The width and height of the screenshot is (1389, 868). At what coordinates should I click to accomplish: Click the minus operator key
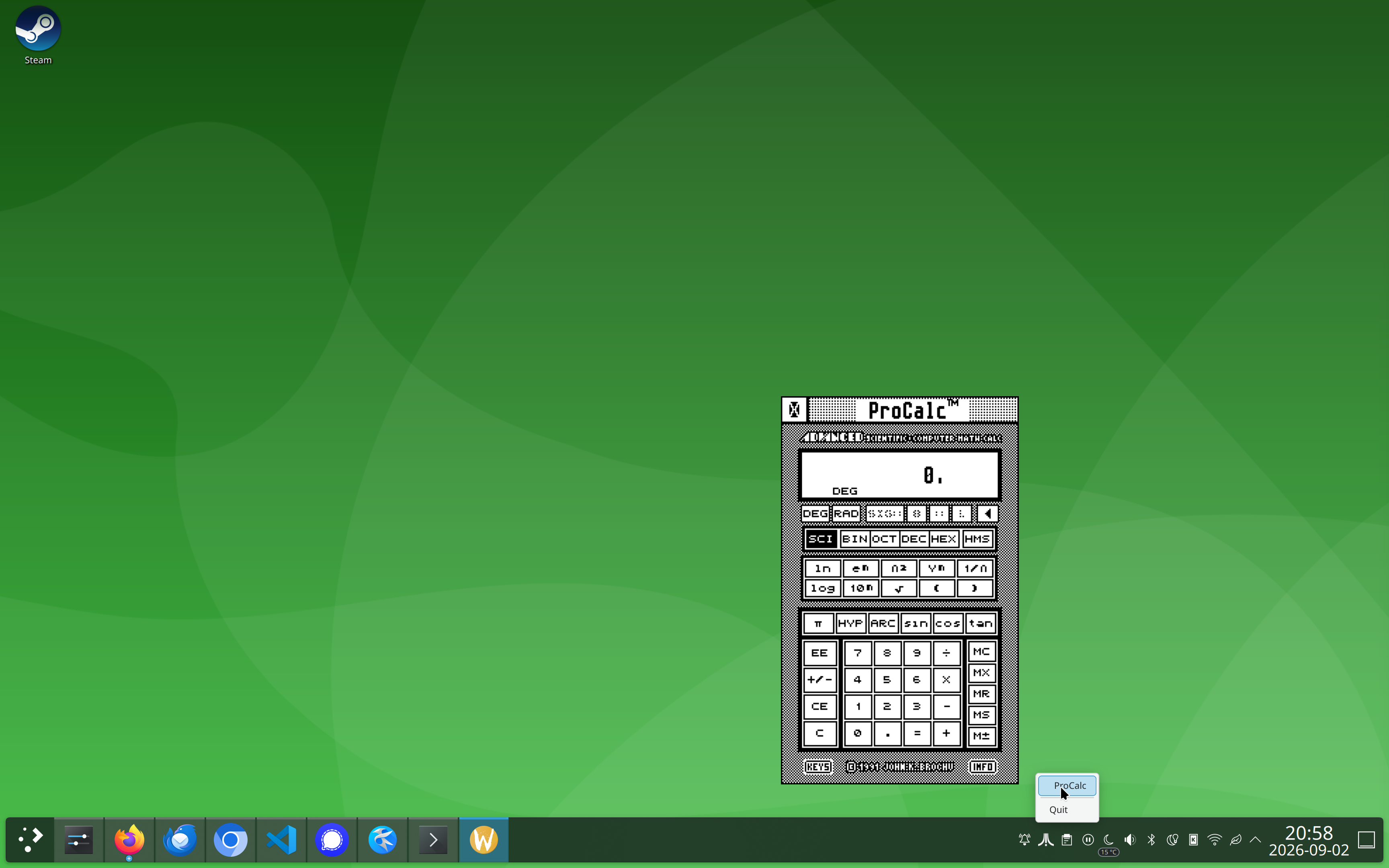946,707
